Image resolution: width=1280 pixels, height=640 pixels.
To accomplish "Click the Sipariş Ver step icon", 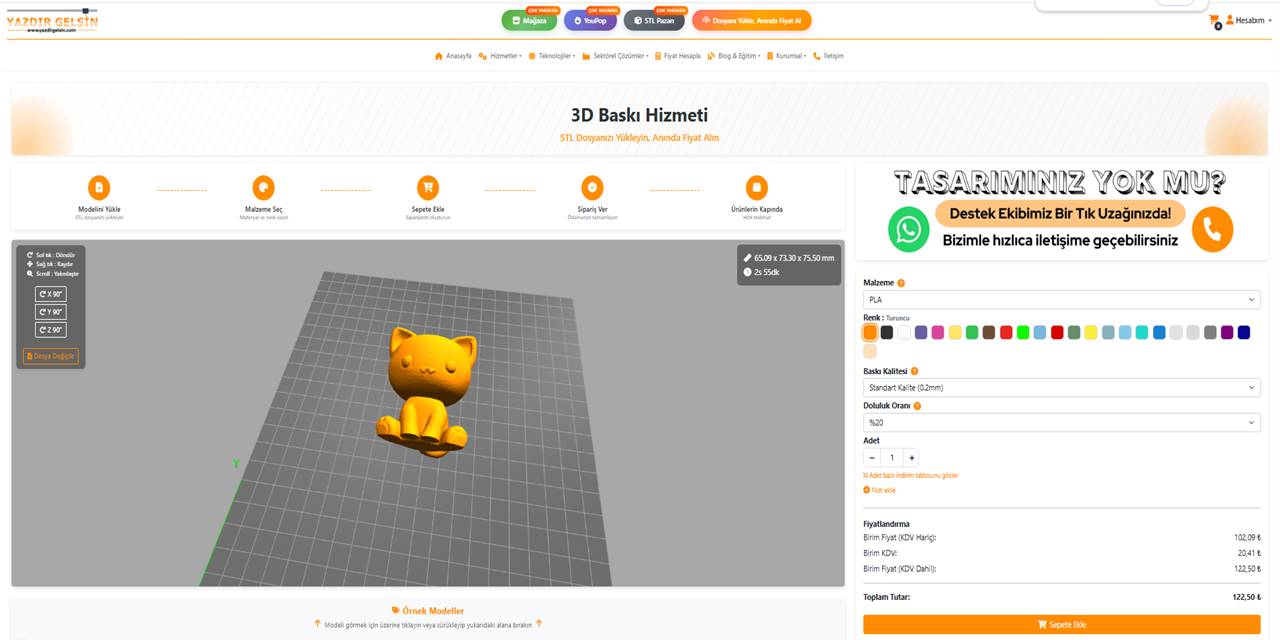I will pyautogui.click(x=593, y=187).
